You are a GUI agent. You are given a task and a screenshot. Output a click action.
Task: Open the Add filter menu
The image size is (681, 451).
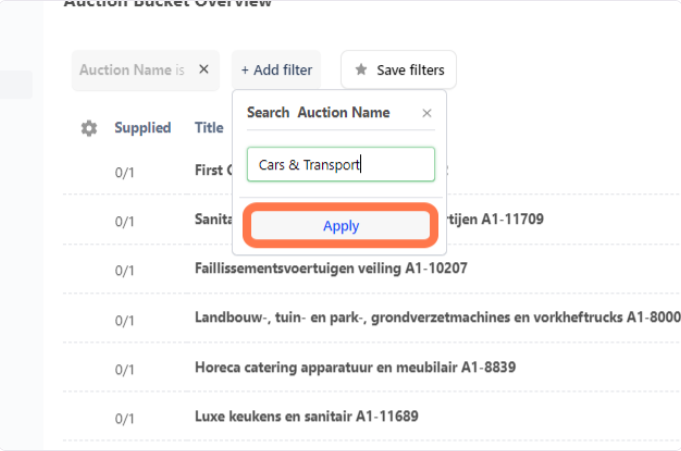(276, 70)
